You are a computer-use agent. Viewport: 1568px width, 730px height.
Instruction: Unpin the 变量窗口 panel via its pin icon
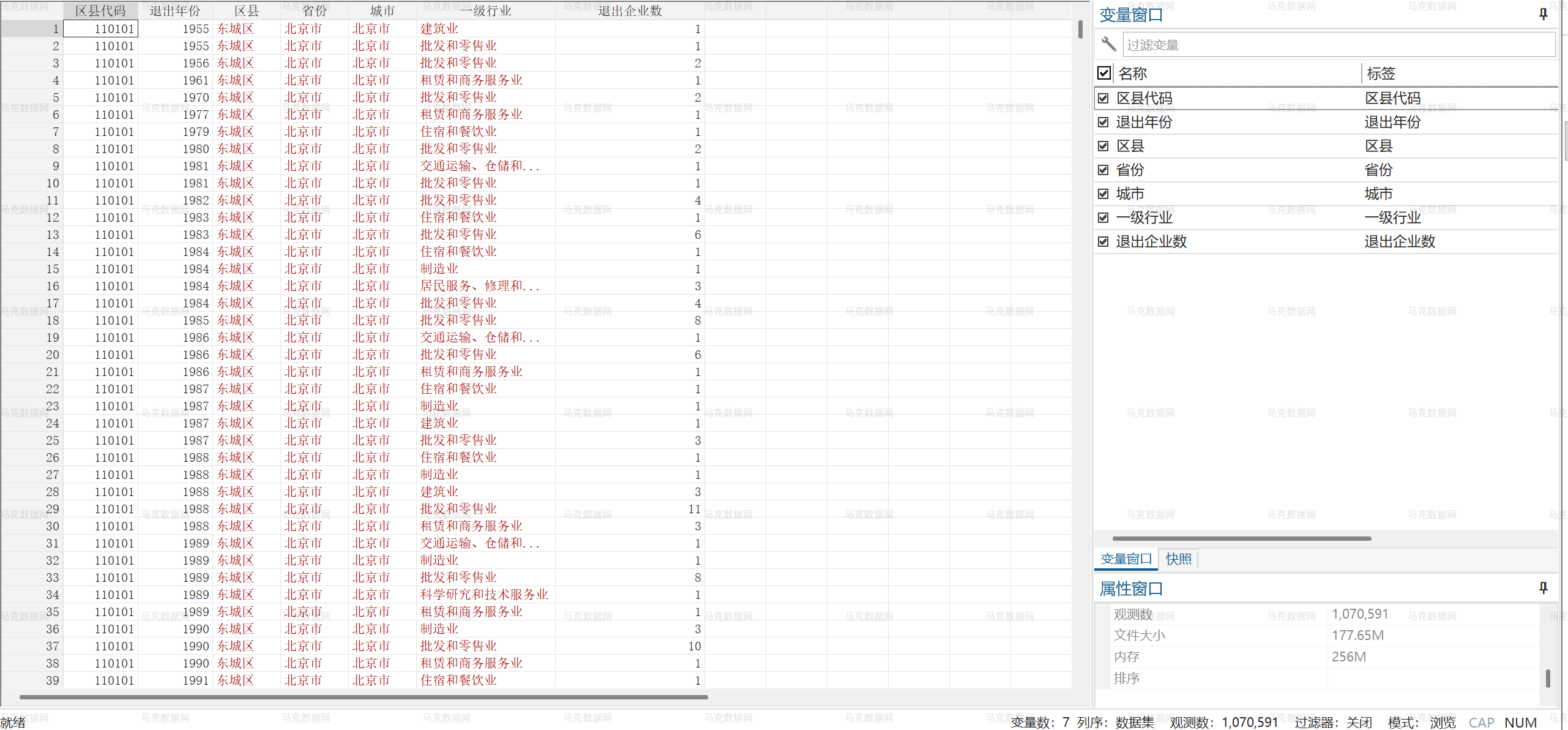tap(1543, 13)
